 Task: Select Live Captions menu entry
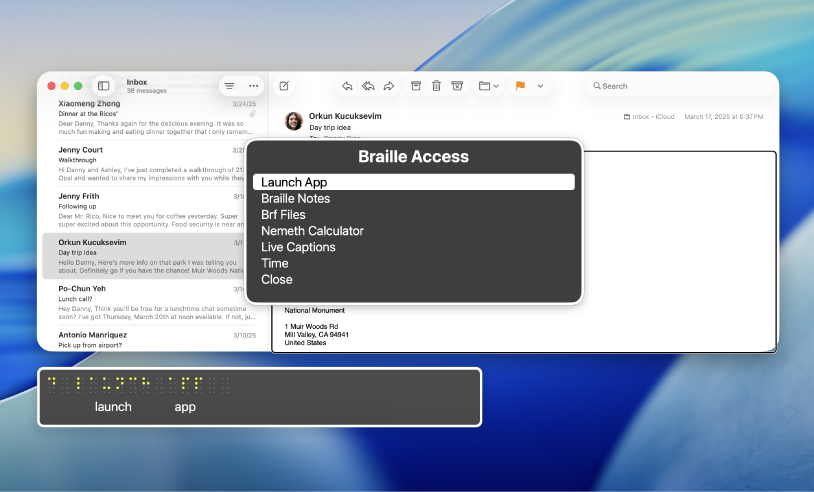[298, 247]
